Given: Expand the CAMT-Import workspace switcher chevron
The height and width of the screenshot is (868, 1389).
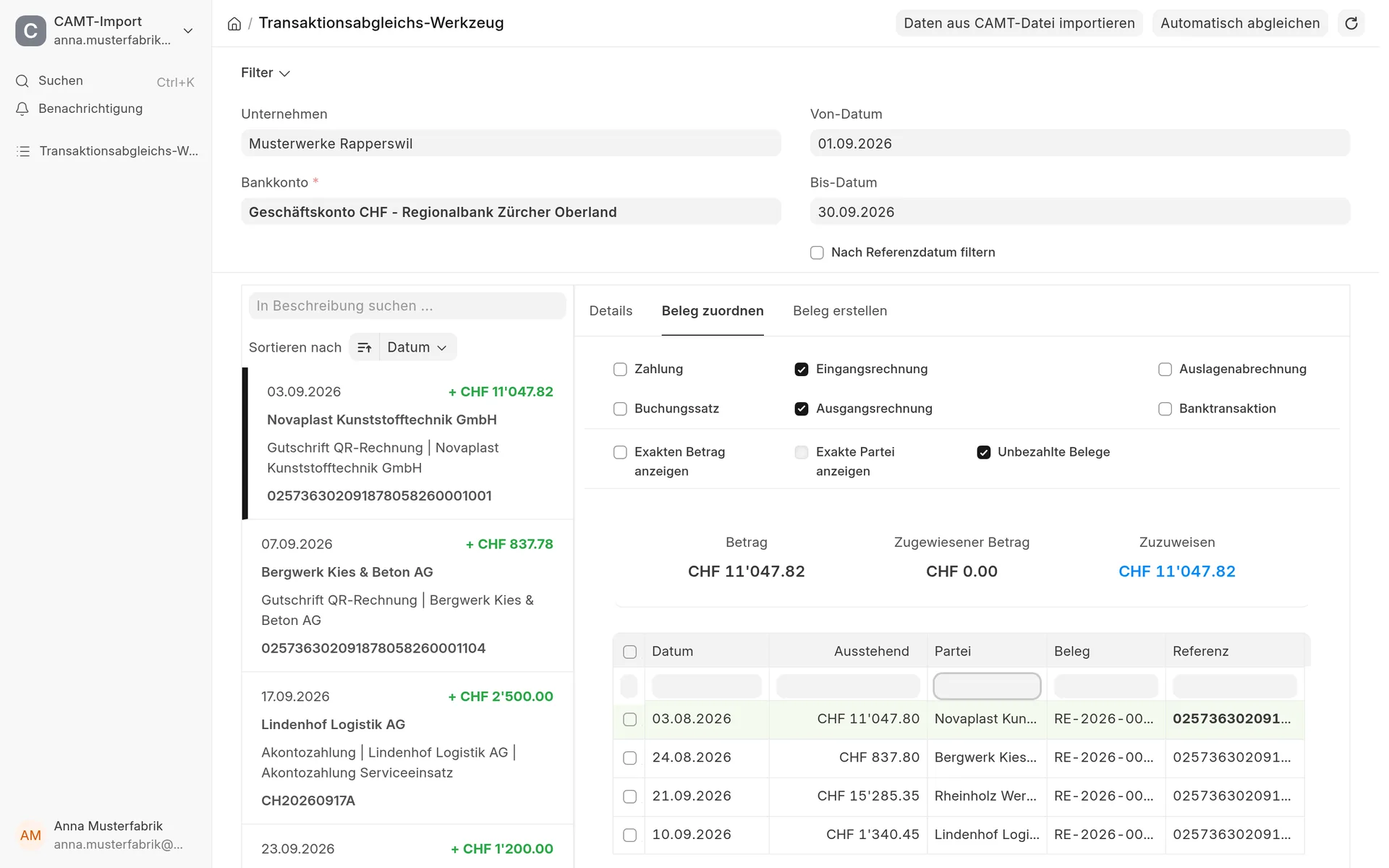Looking at the screenshot, I should tap(188, 30).
